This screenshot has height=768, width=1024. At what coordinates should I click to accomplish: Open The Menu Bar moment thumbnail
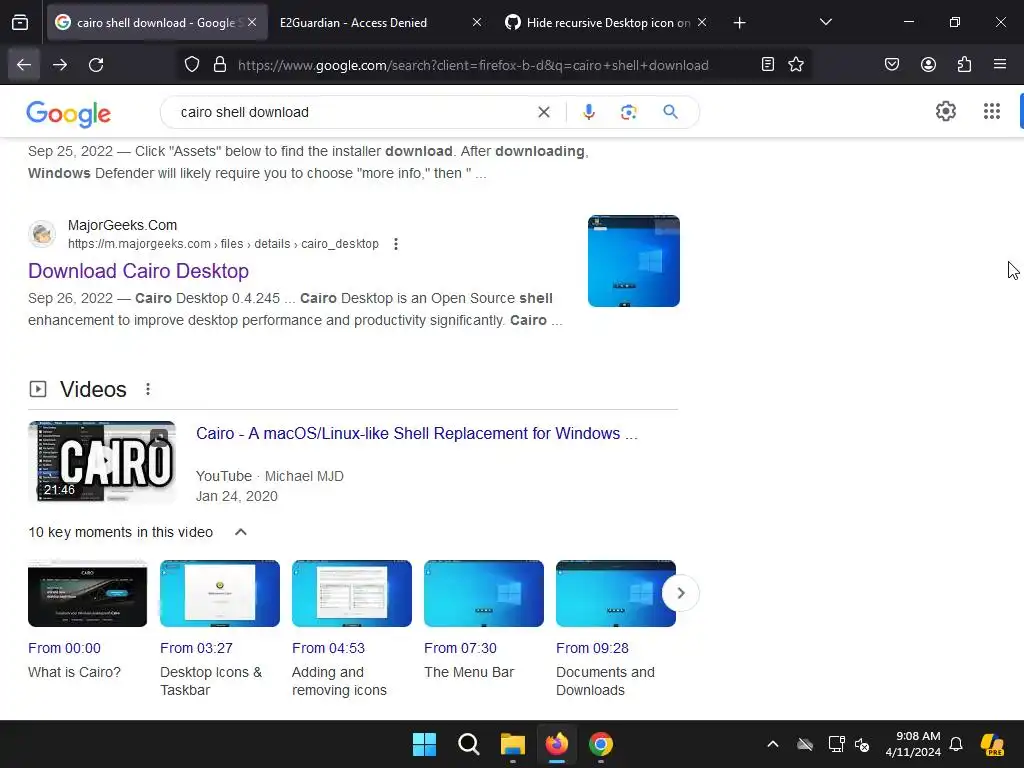tap(483, 593)
